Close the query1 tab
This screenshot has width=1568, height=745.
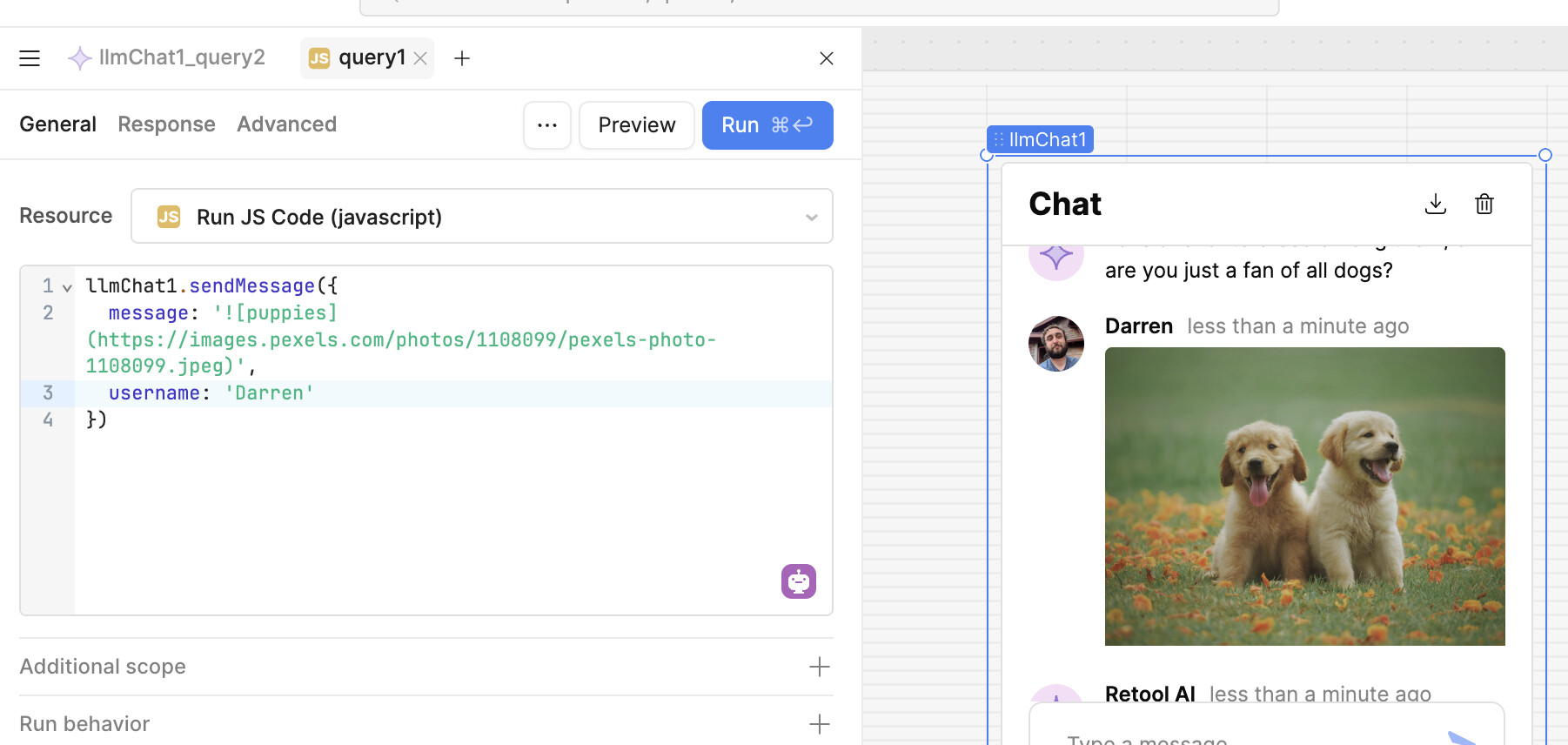coord(420,58)
